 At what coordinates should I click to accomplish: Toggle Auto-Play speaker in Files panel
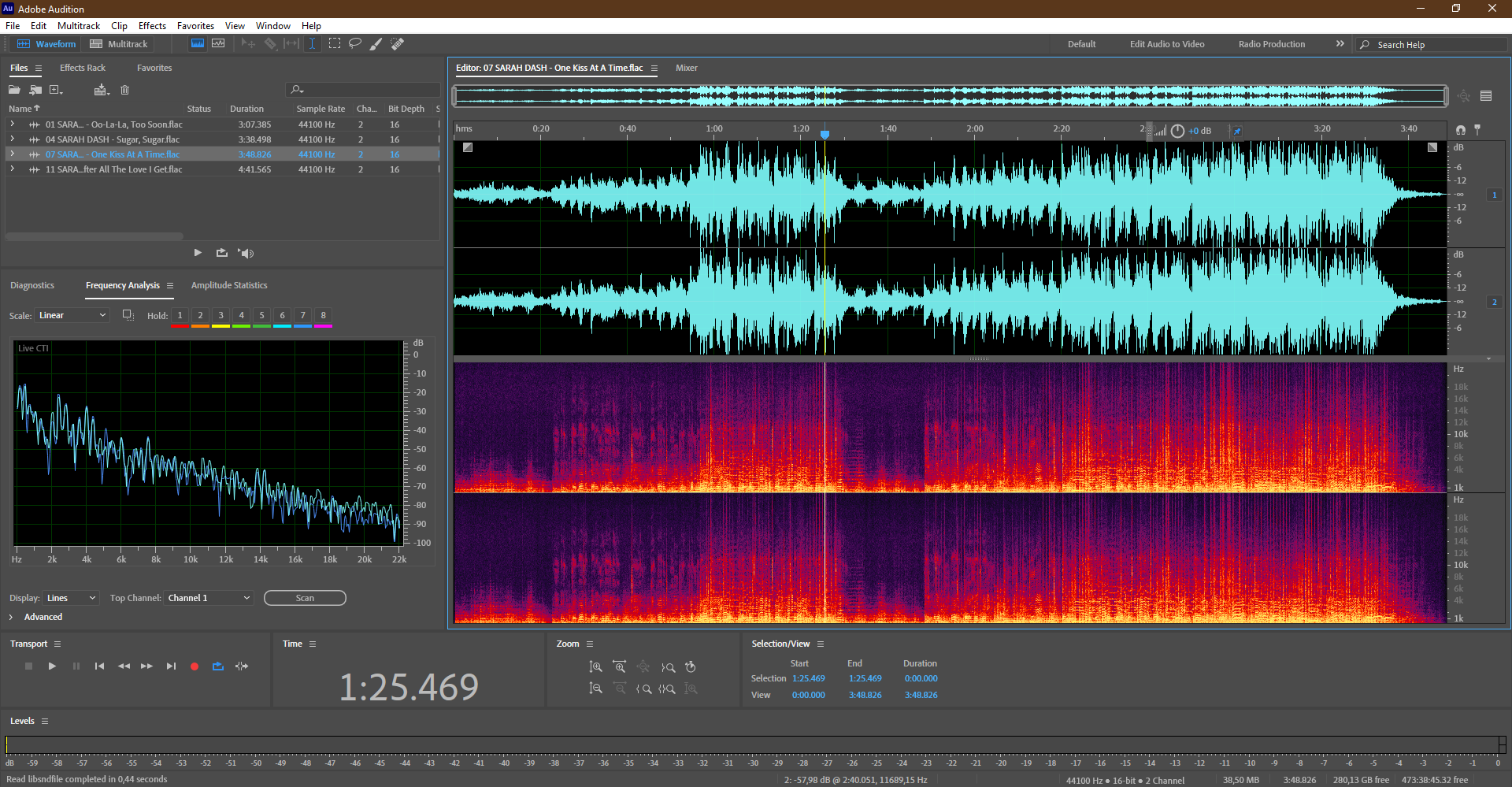(x=246, y=253)
